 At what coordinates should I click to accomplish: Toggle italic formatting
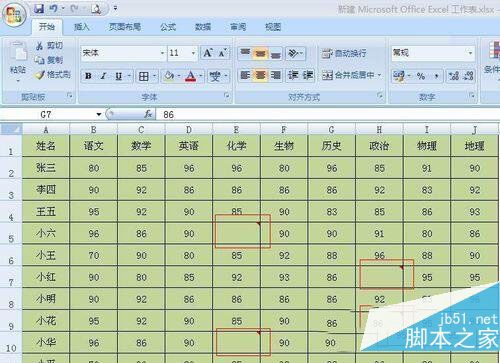104,76
